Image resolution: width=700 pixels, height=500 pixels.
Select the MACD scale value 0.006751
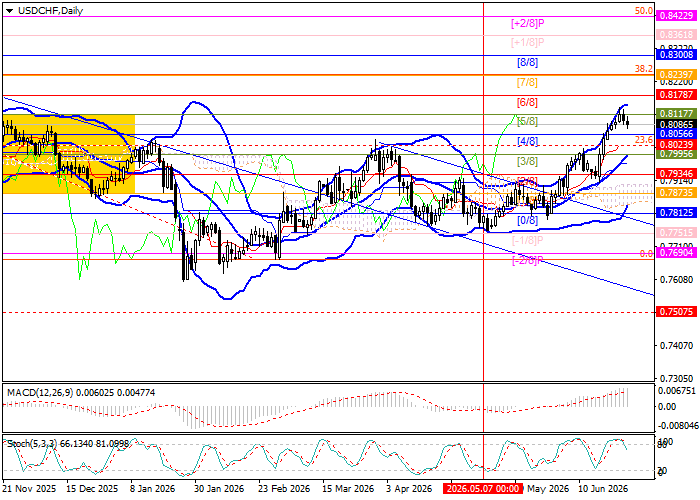[677, 391]
